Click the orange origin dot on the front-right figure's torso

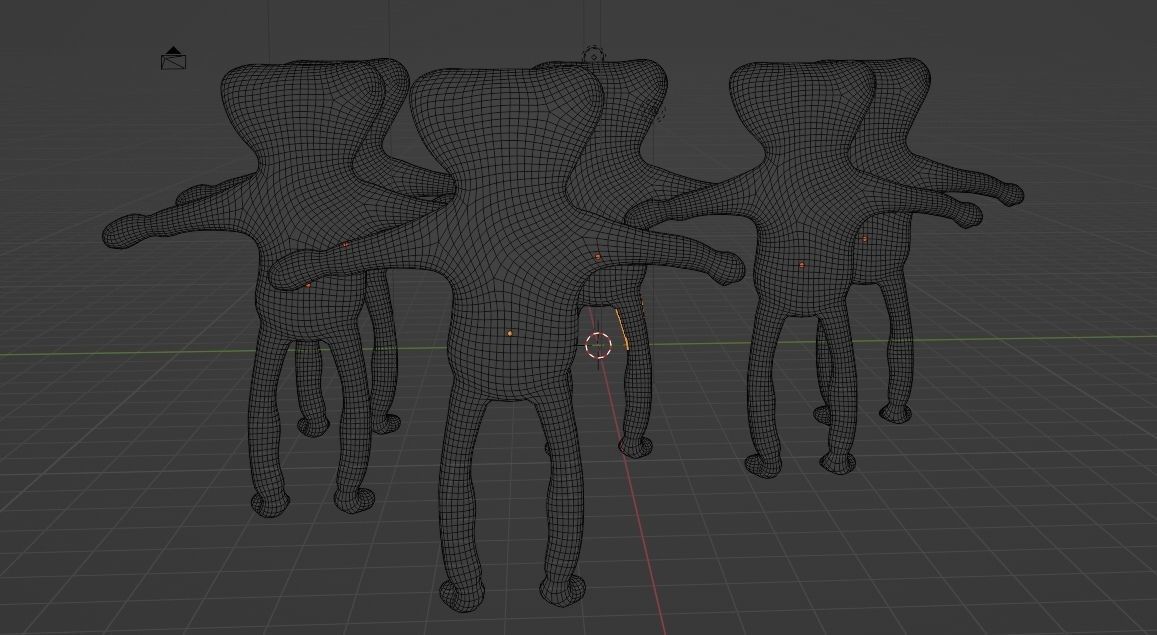click(802, 265)
